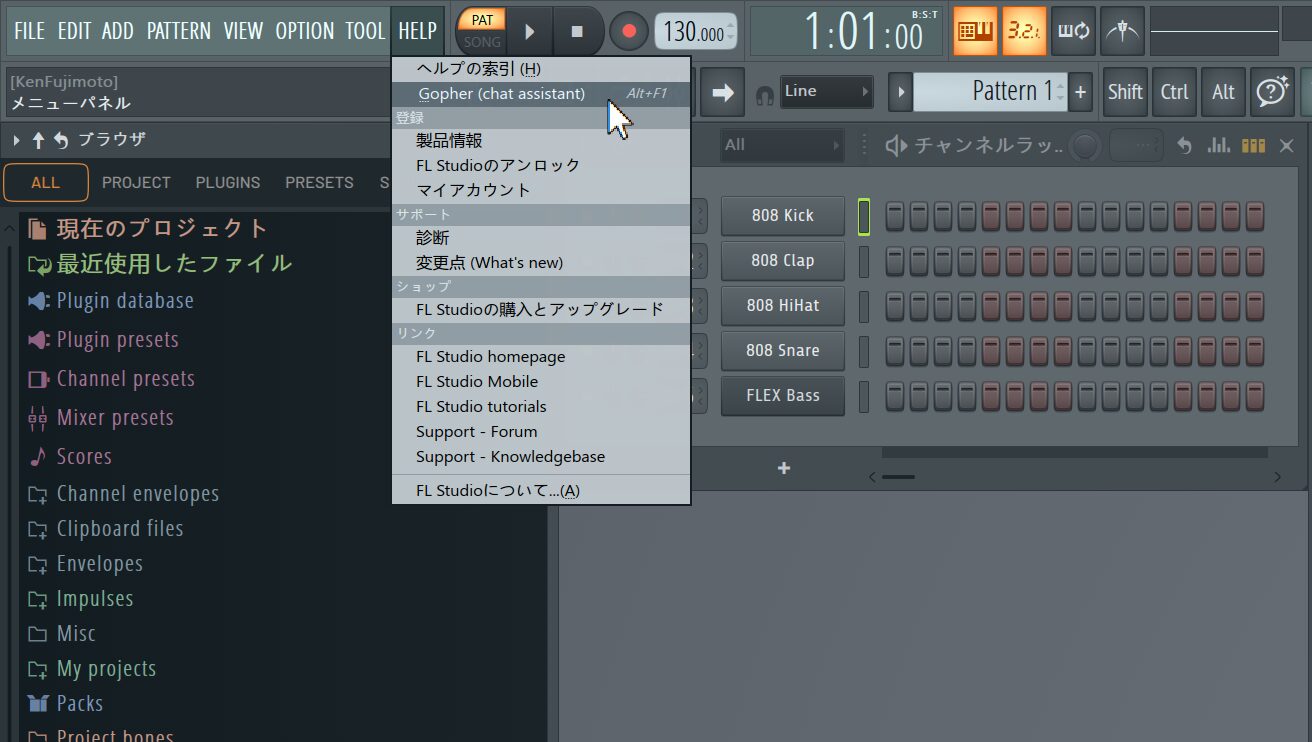Click the channel rack undo arrow icon
1312x742 pixels.
(1185, 146)
